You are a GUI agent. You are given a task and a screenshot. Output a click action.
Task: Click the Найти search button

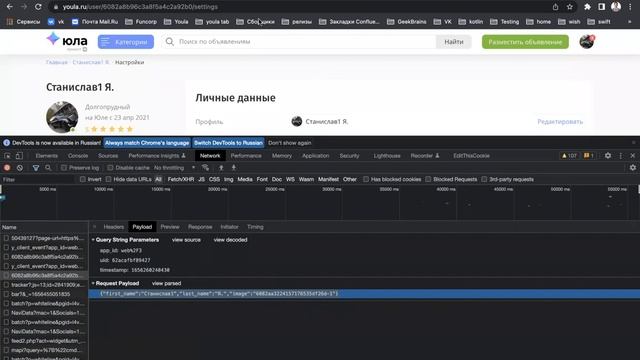coord(454,42)
